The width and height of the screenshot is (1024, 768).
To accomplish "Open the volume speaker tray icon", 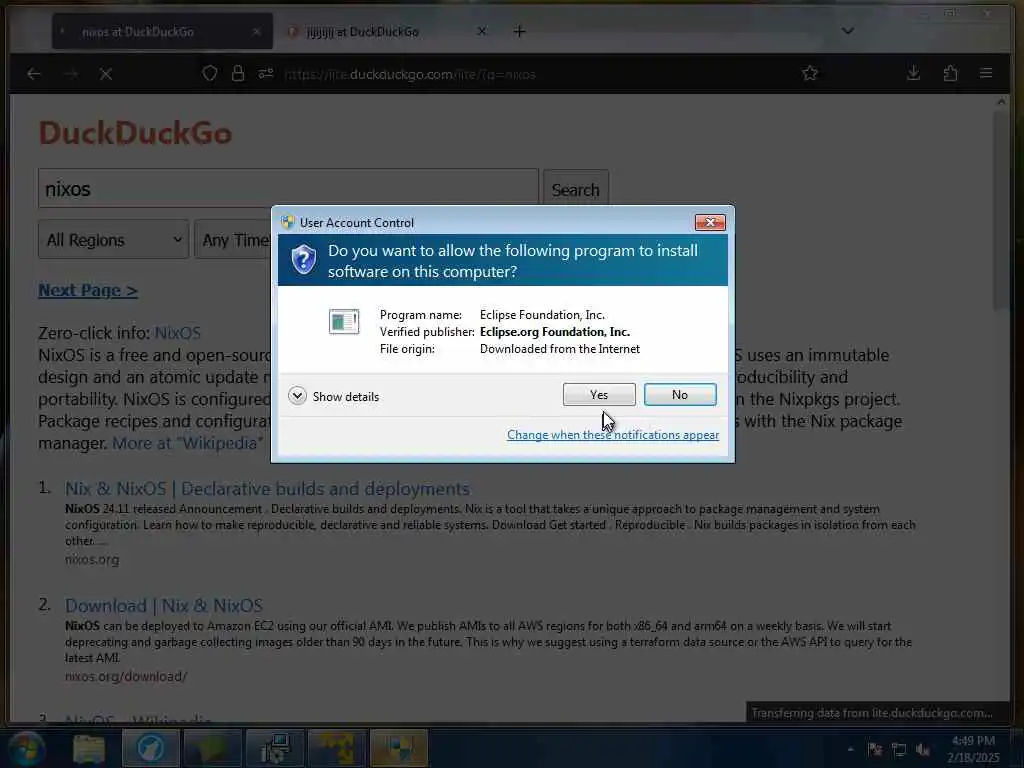I will [x=923, y=749].
